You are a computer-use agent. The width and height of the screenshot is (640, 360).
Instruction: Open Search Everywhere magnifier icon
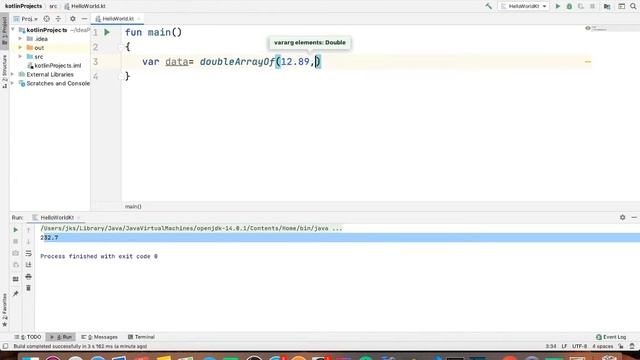[633, 6]
